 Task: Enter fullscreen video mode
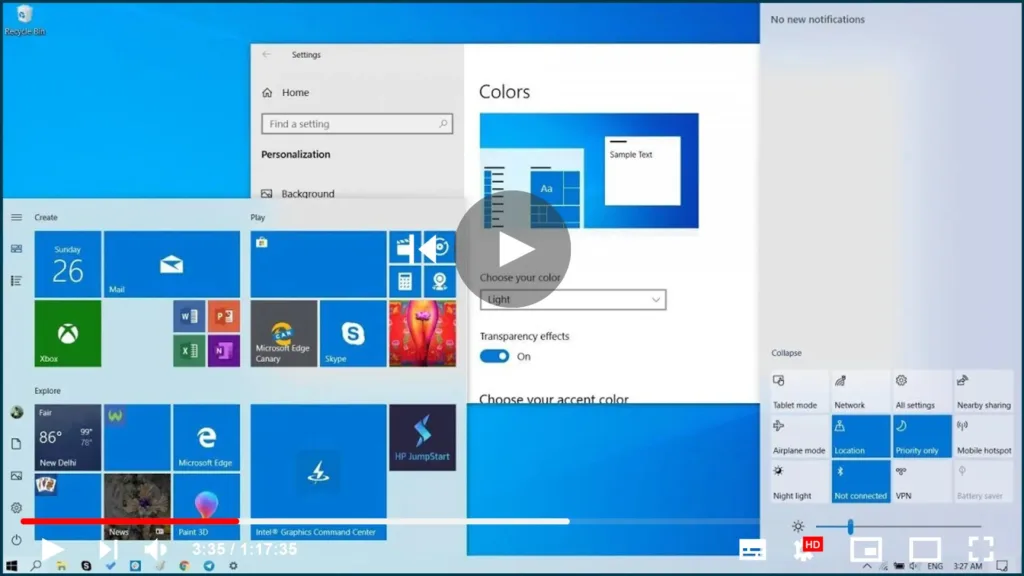tap(980, 549)
